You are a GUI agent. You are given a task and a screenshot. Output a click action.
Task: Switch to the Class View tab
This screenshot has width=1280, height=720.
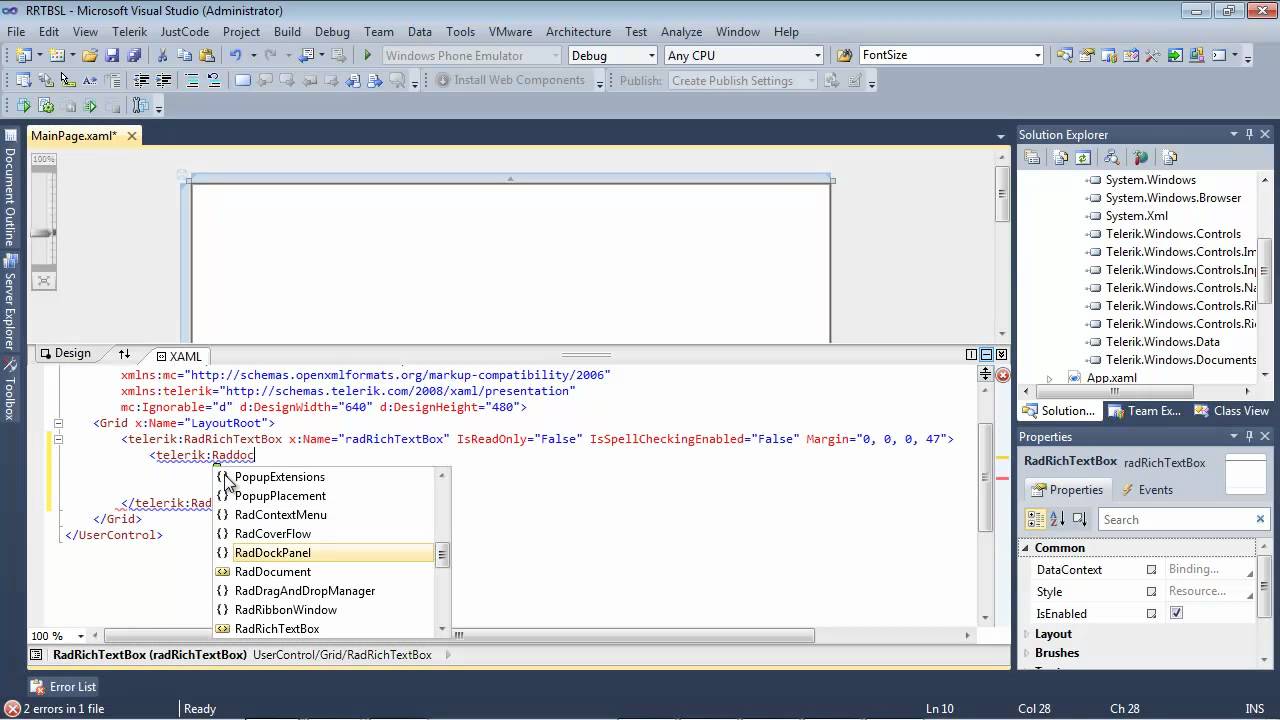[x=1232, y=411]
